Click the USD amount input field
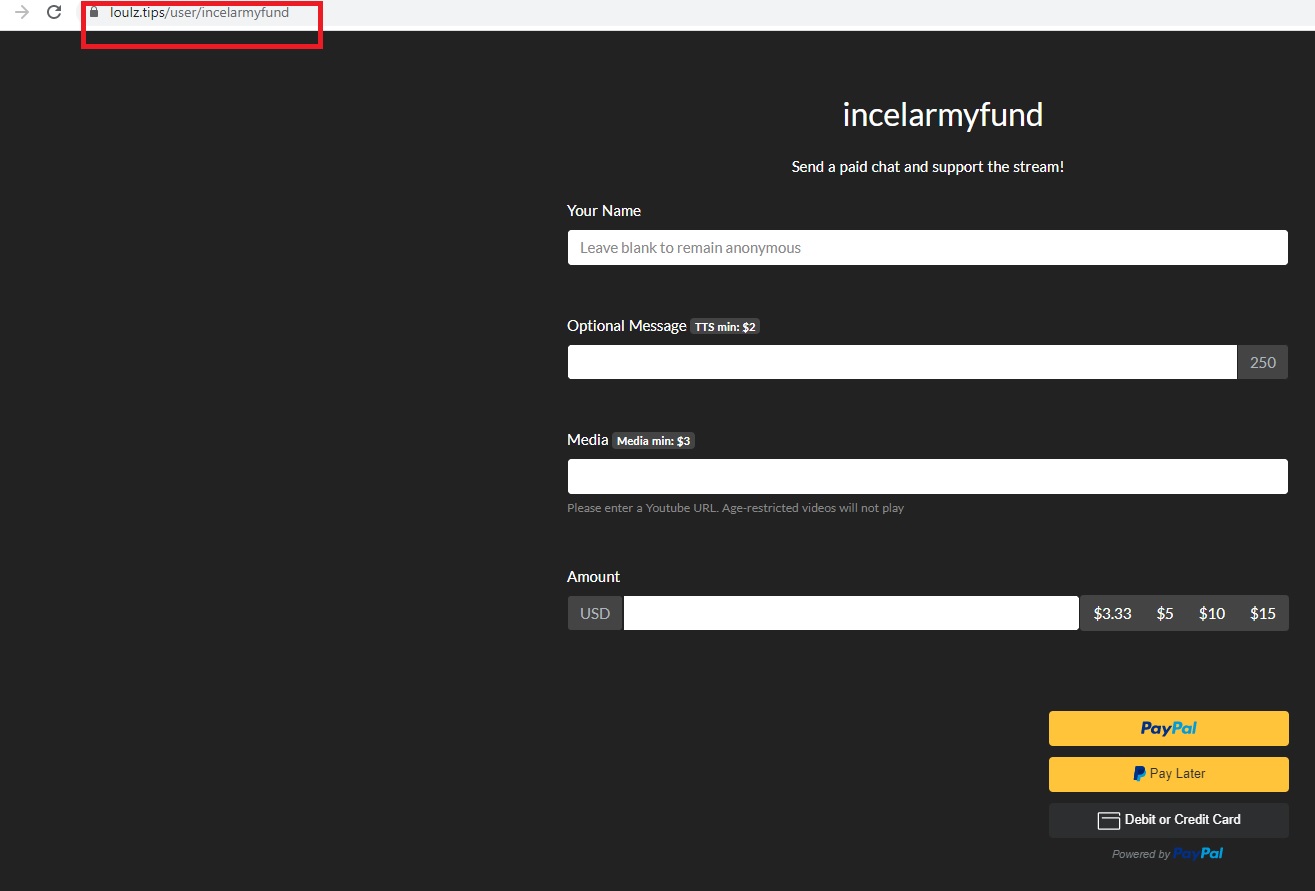This screenshot has height=891, width=1315. point(851,613)
